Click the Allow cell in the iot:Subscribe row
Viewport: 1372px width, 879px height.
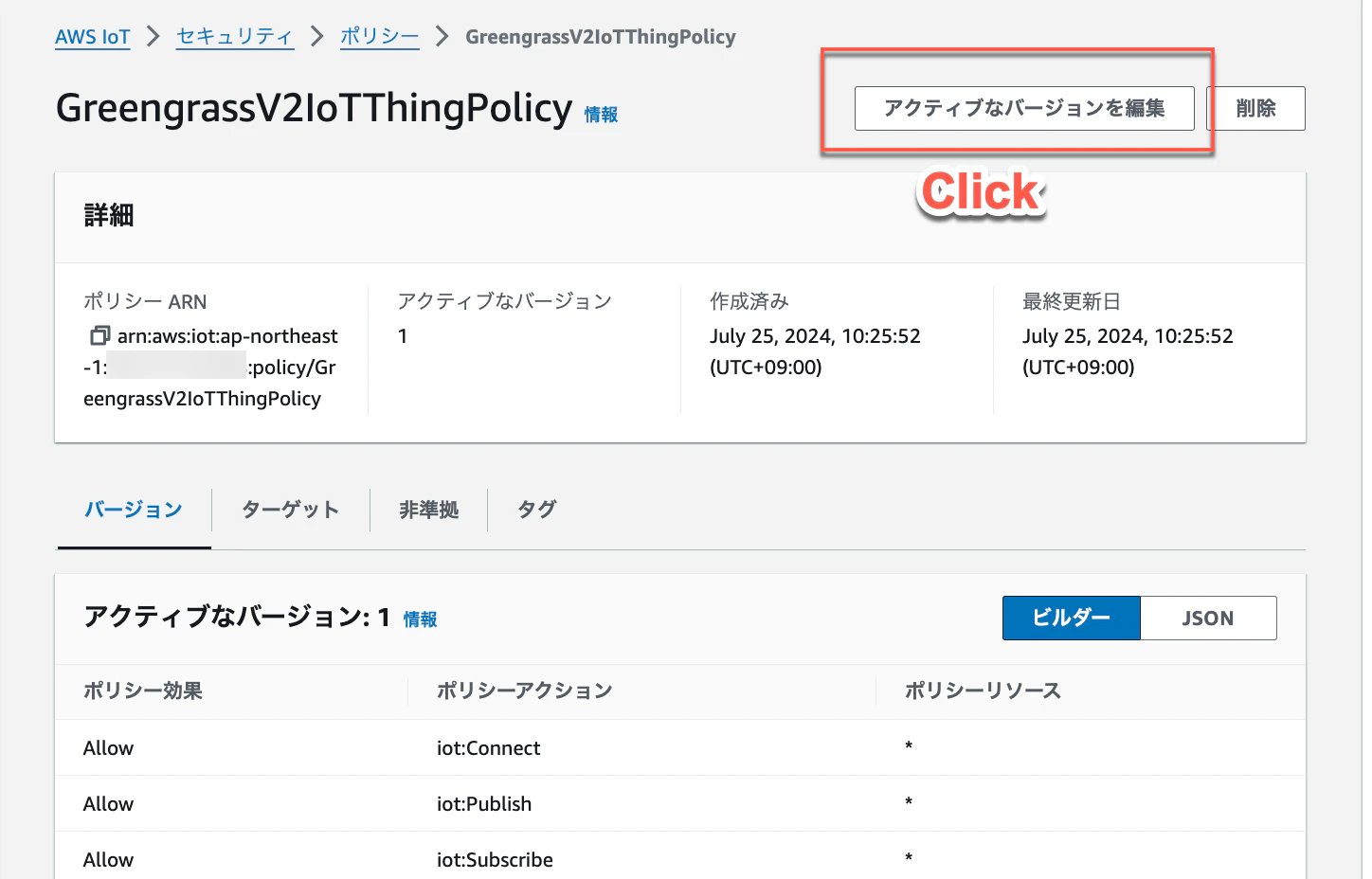click(108, 860)
